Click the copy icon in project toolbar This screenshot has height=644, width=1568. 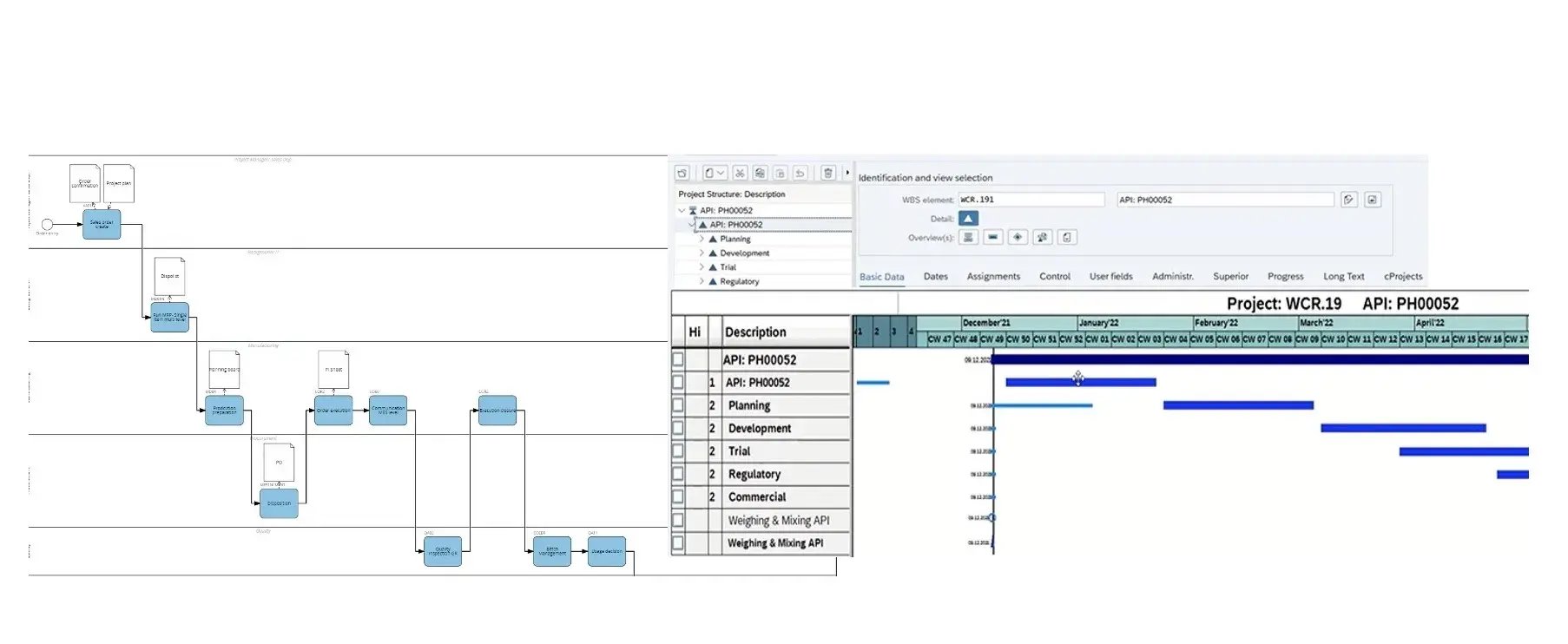coord(760,173)
